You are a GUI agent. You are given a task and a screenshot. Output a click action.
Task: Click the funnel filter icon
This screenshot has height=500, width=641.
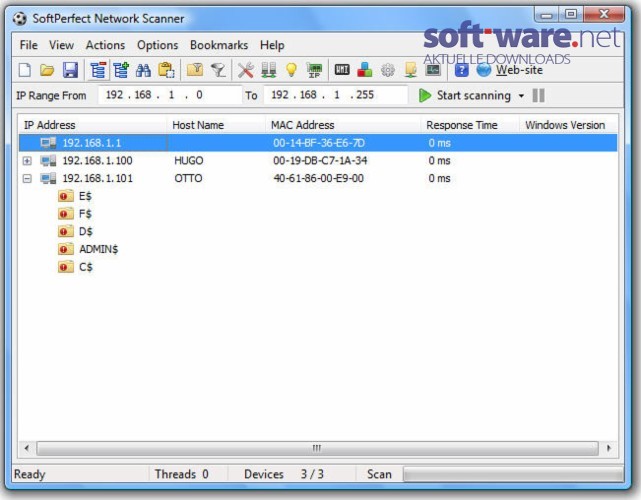(x=218, y=70)
